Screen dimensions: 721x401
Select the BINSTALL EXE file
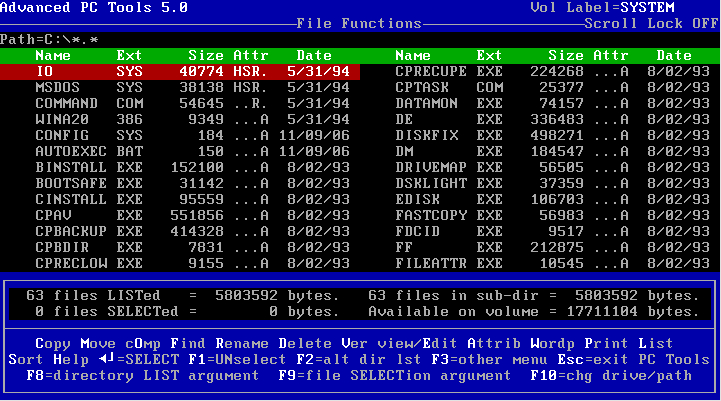[x=193, y=167]
